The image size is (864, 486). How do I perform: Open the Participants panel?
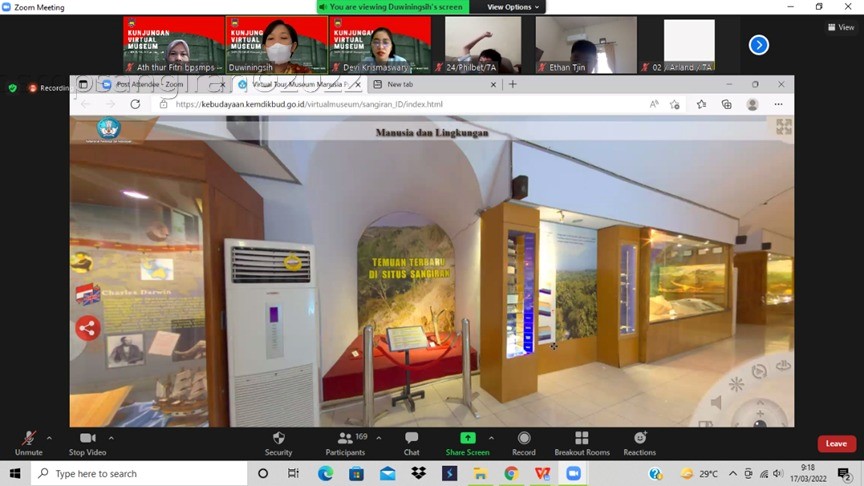(x=344, y=439)
